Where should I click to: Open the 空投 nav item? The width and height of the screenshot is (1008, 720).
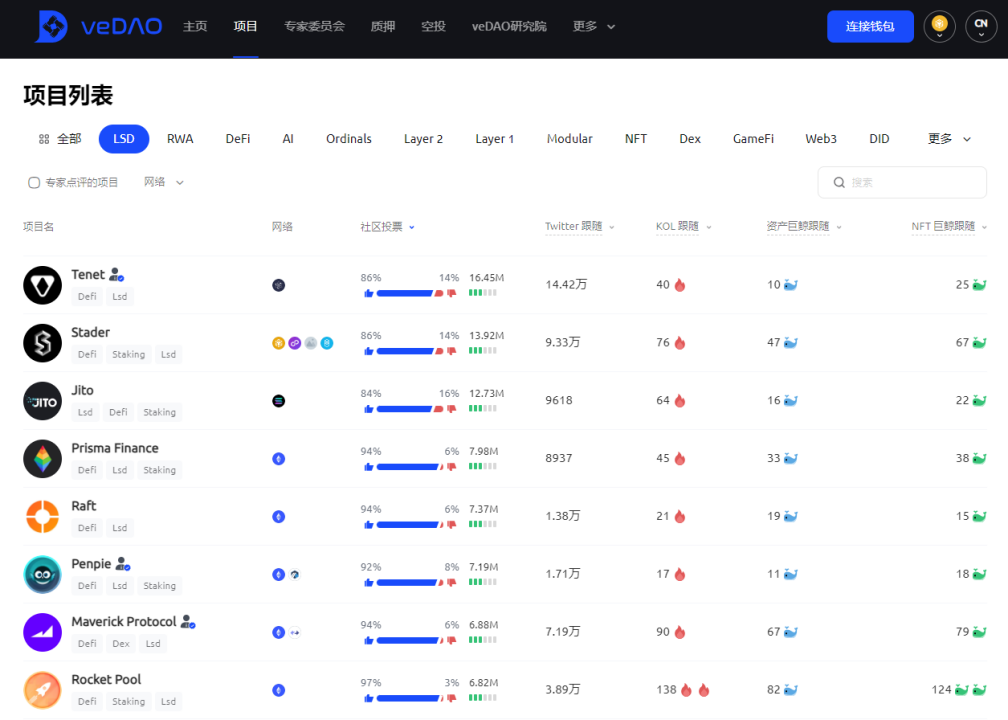433,26
